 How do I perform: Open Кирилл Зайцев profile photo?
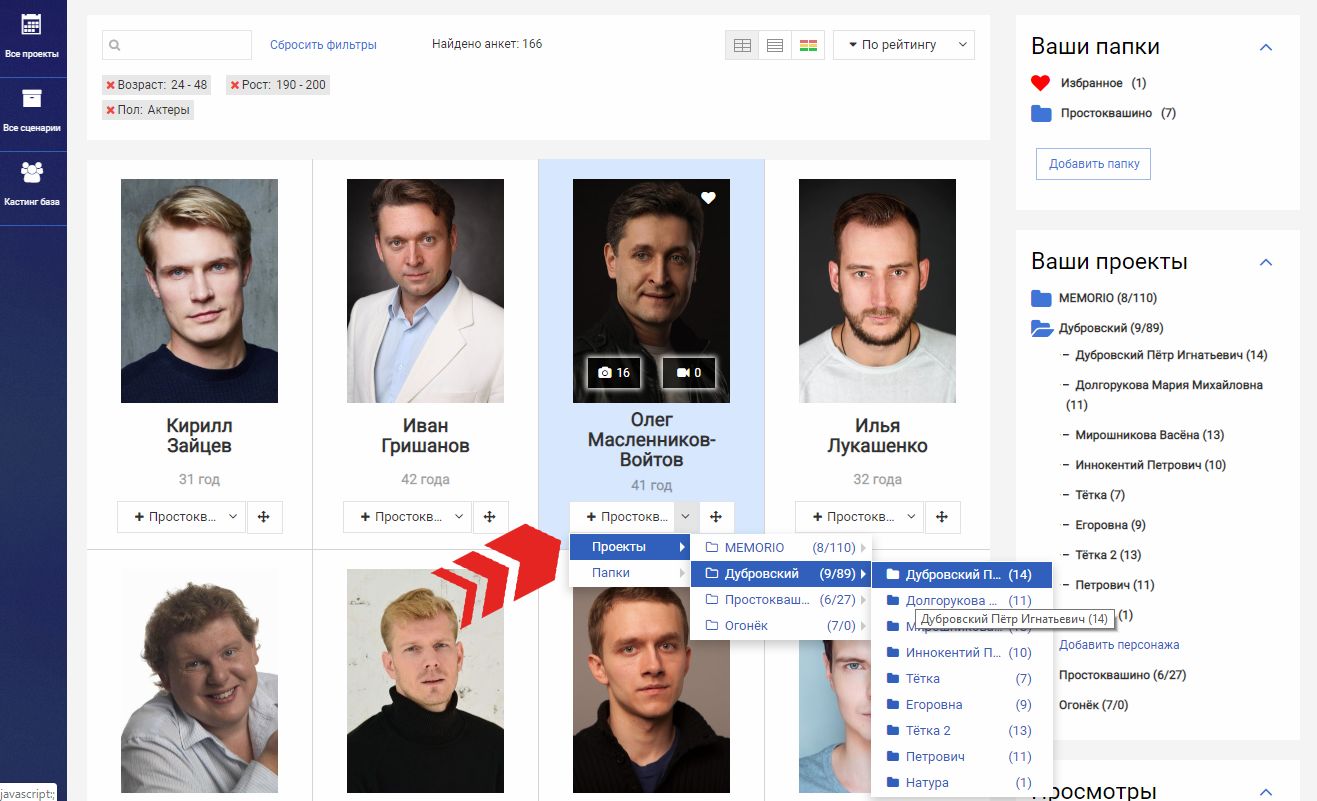[199, 291]
